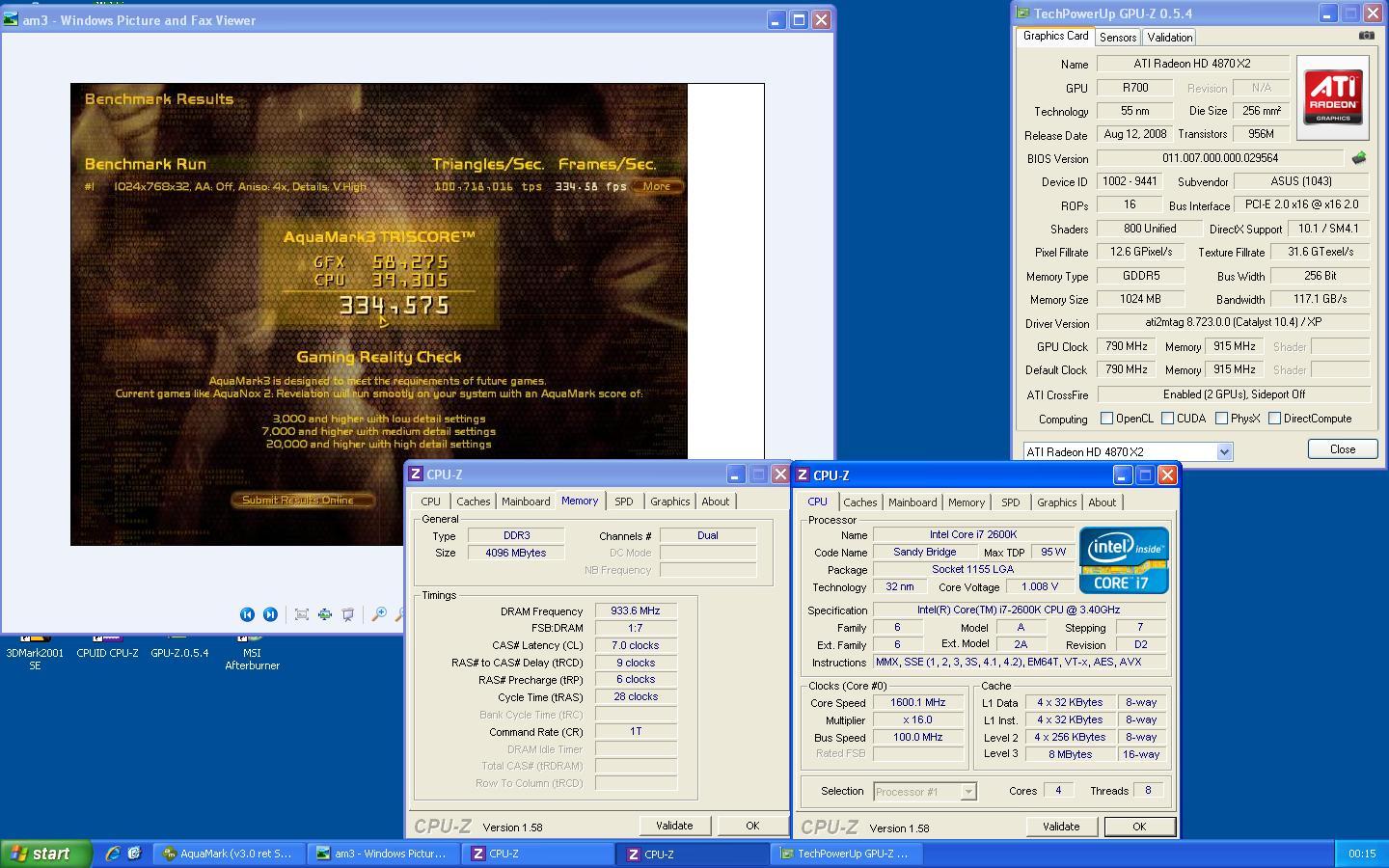Click the Specification field i7-2600K CPU @ 3.40GHz
Image resolution: width=1389 pixels, height=868 pixels.
1020,610
